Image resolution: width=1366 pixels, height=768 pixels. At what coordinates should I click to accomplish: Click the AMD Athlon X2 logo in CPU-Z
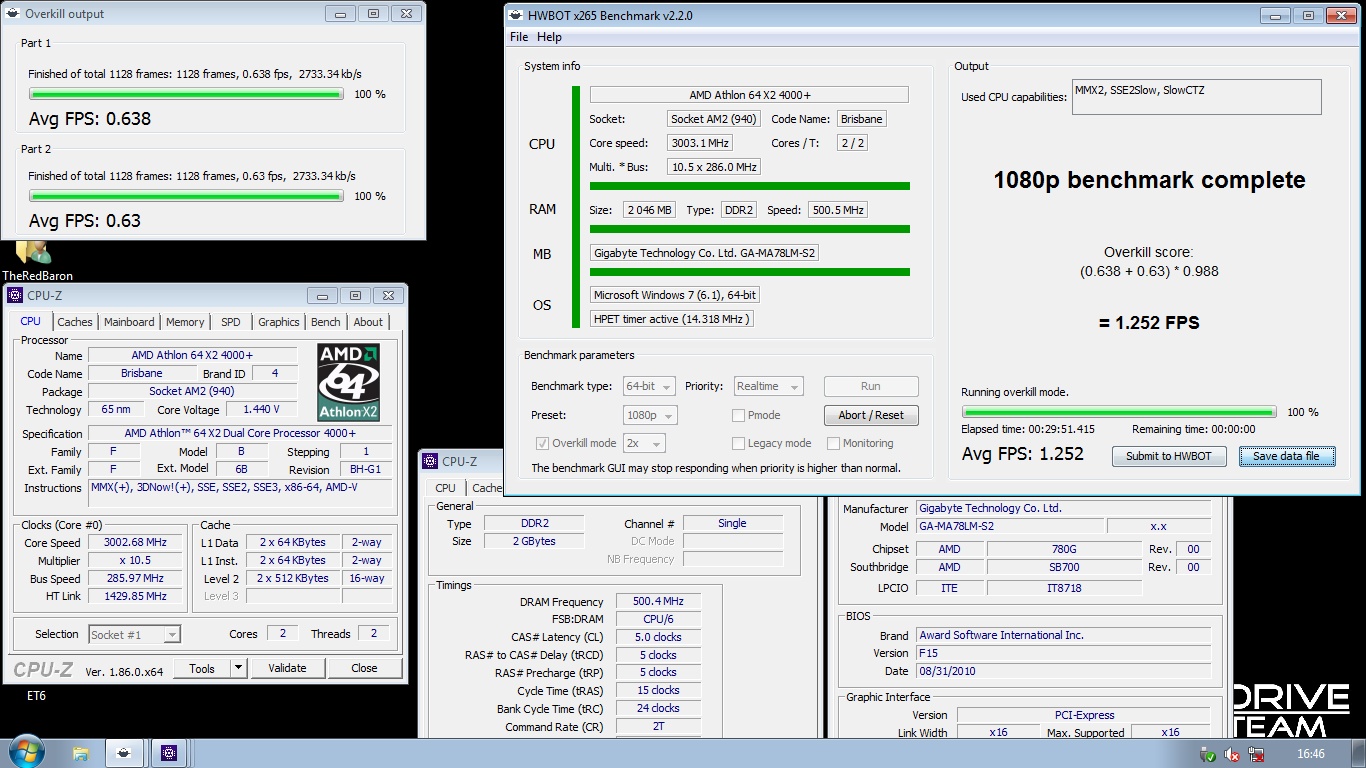(348, 382)
